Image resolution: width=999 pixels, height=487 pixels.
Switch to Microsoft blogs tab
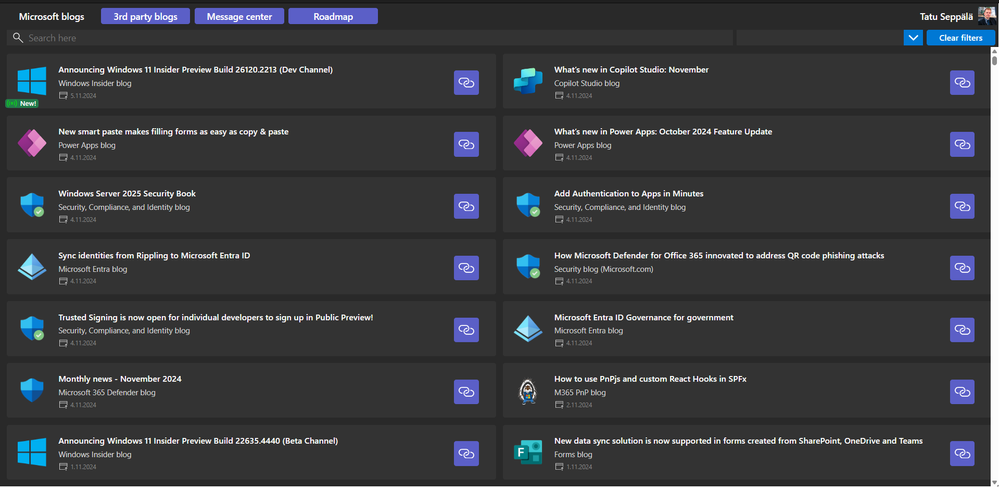pos(52,17)
